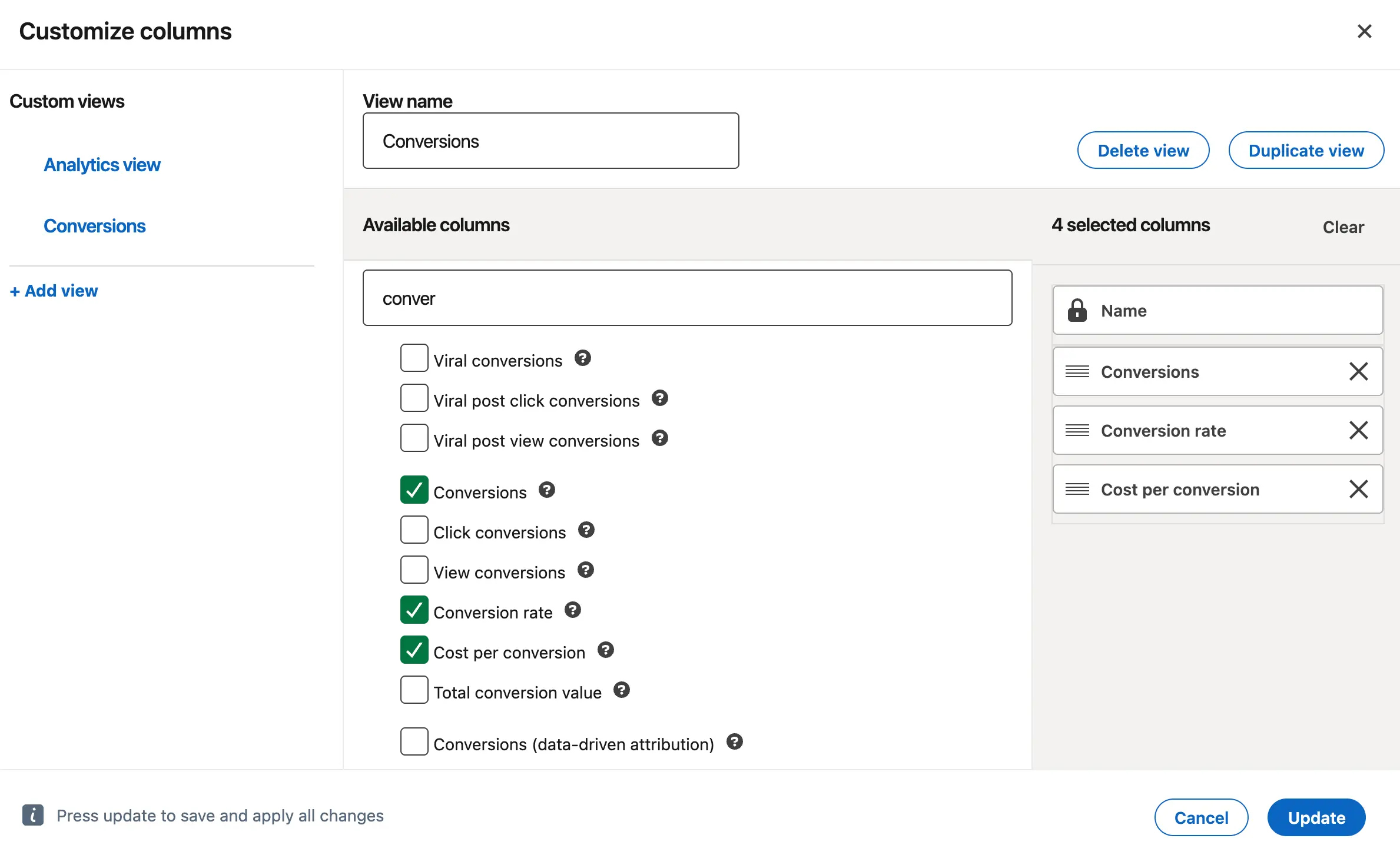Click the column search field

pyautogui.click(x=686, y=298)
